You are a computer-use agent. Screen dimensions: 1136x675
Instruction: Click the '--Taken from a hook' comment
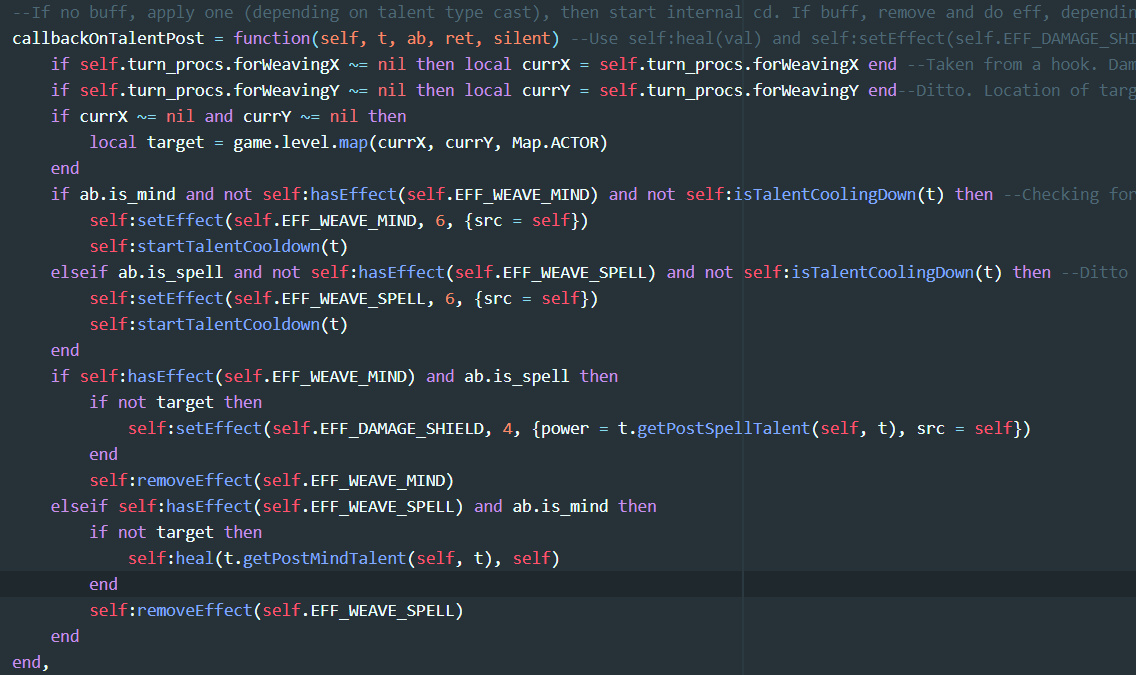[x=1022, y=64]
